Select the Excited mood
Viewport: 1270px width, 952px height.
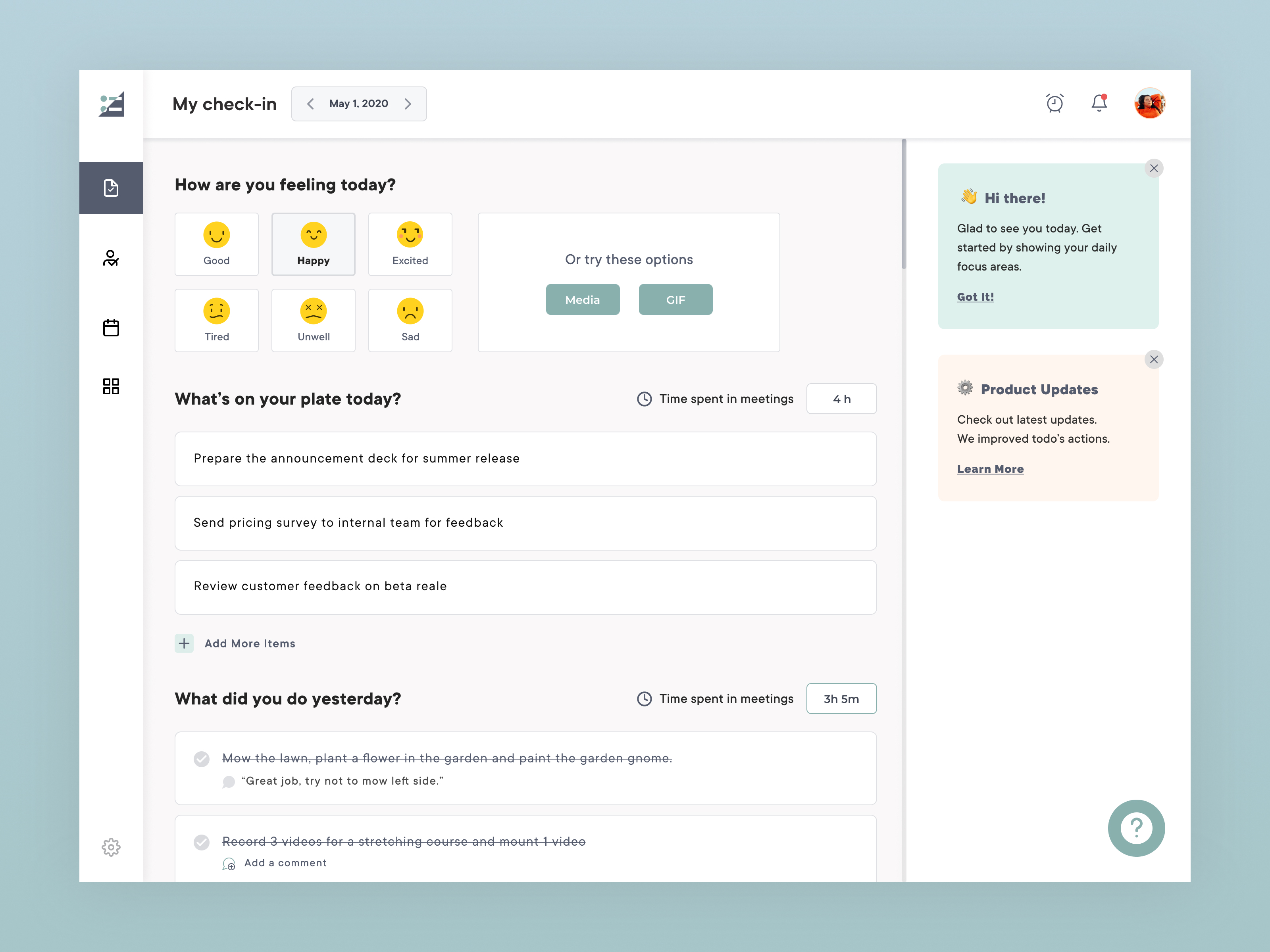pos(410,244)
